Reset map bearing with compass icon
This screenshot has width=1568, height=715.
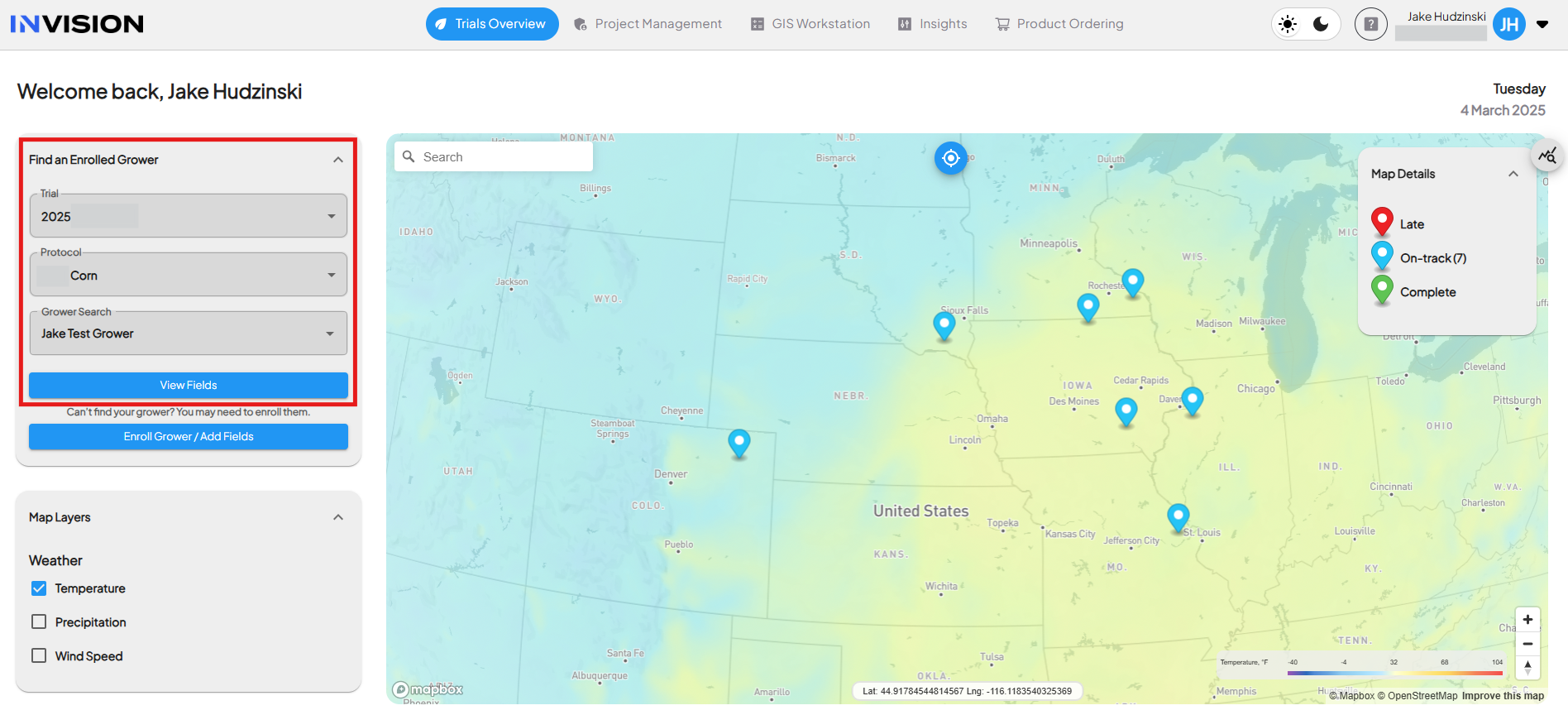coord(1527,667)
